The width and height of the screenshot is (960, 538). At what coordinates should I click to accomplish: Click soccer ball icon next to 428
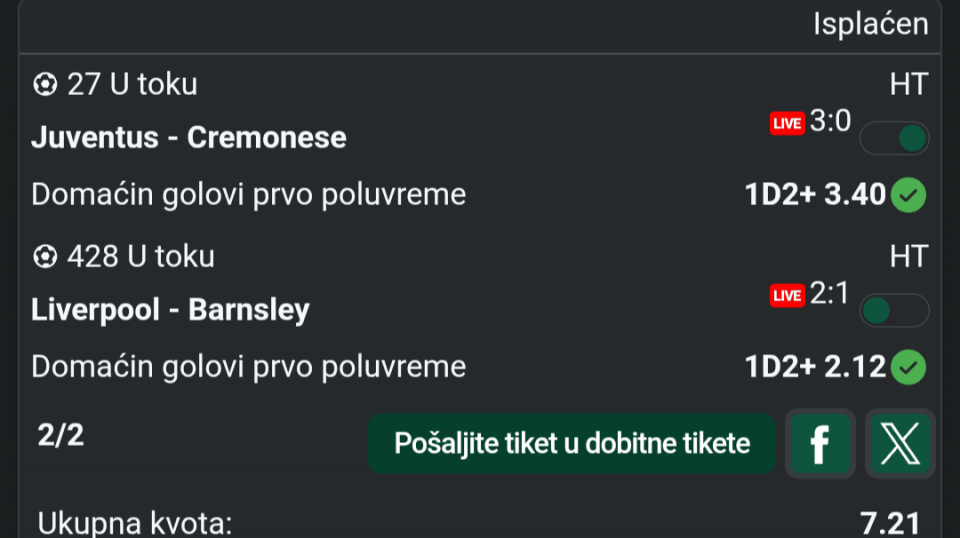coord(45,257)
